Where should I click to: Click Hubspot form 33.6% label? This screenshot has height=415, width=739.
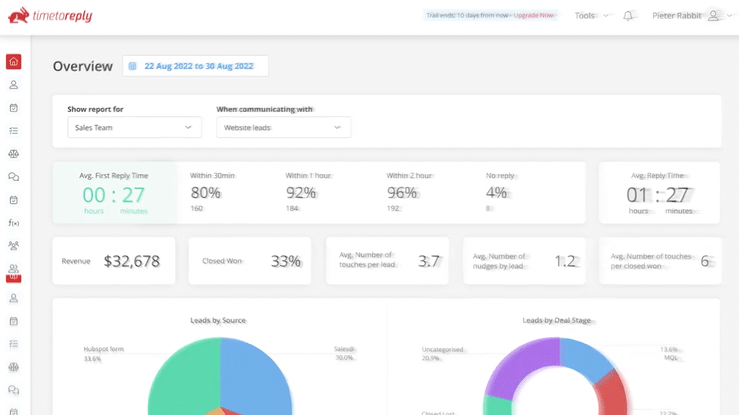coord(103,354)
